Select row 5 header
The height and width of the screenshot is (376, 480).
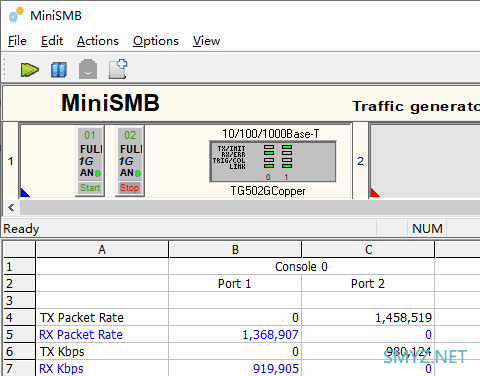coord(19,334)
